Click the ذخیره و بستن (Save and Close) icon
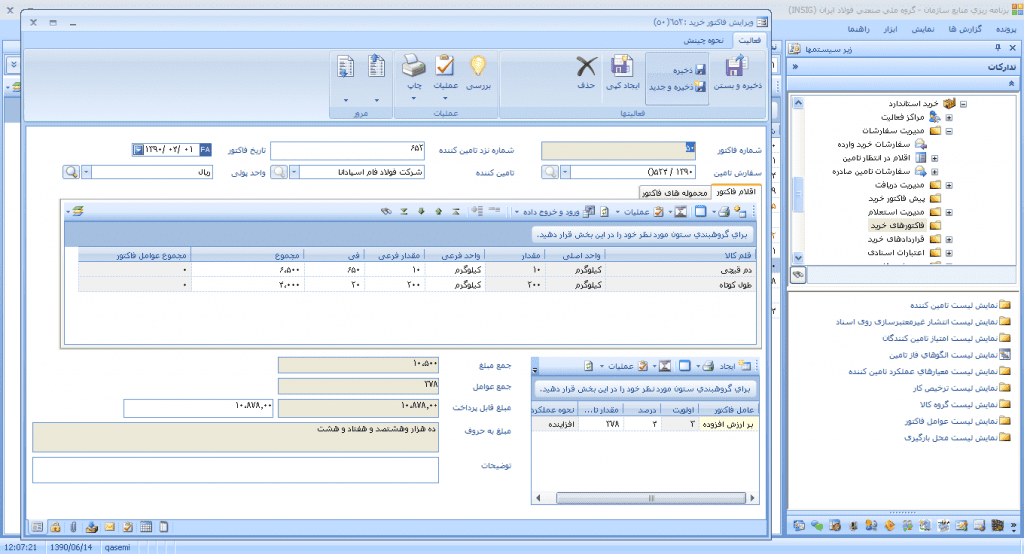1024x554 pixels. coord(736,68)
